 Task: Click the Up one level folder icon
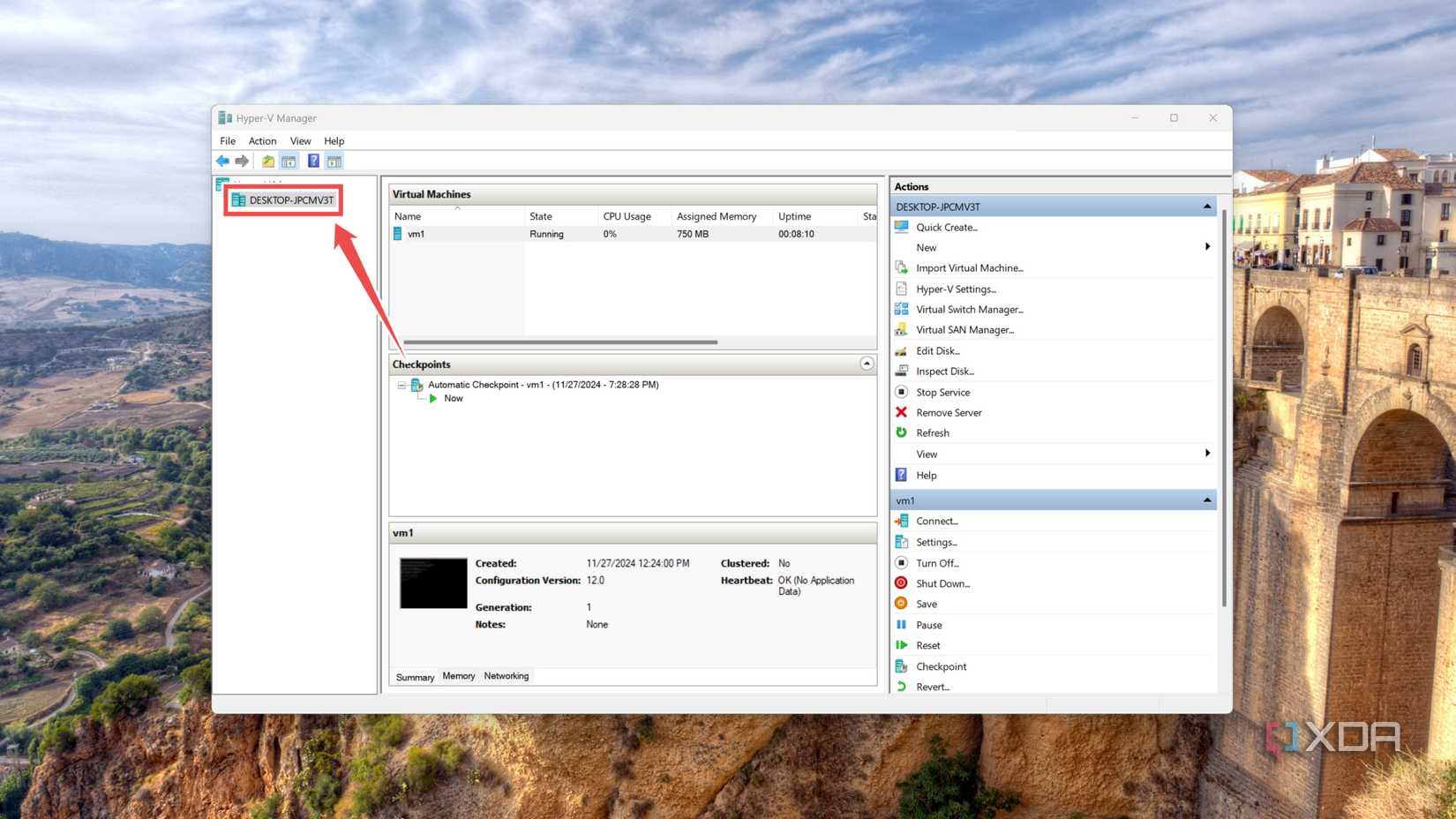tap(267, 161)
